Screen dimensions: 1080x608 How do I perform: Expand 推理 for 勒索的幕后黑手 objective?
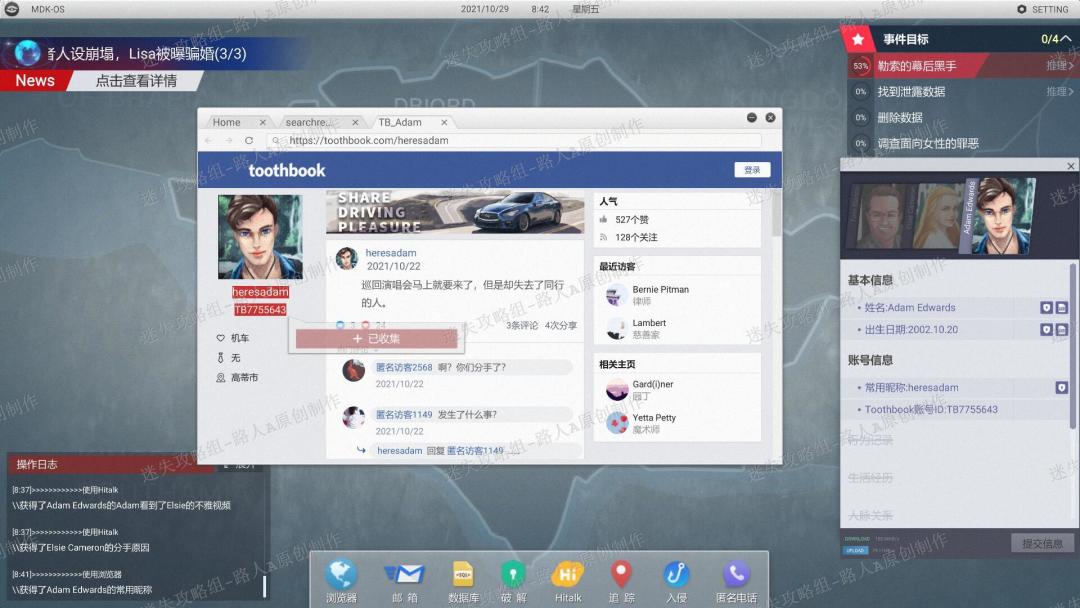(1059, 66)
